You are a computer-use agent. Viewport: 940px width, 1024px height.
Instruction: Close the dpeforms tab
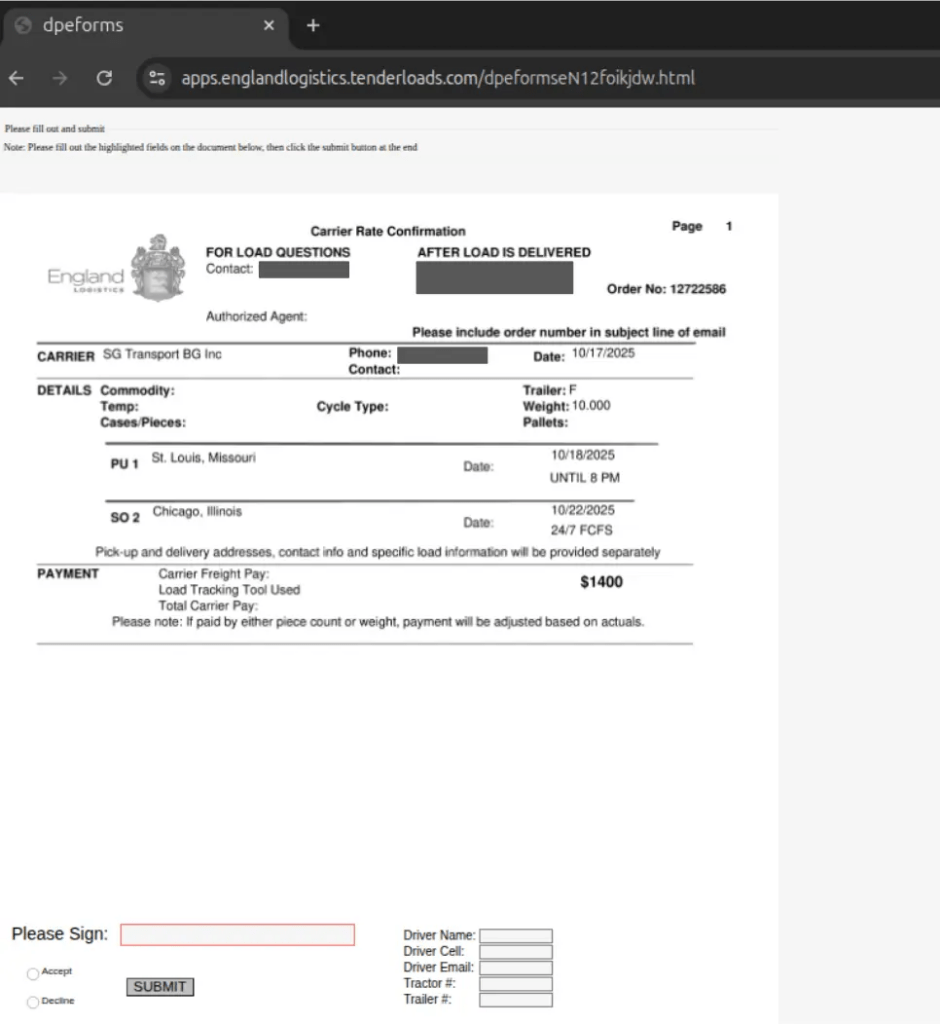pos(268,25)
